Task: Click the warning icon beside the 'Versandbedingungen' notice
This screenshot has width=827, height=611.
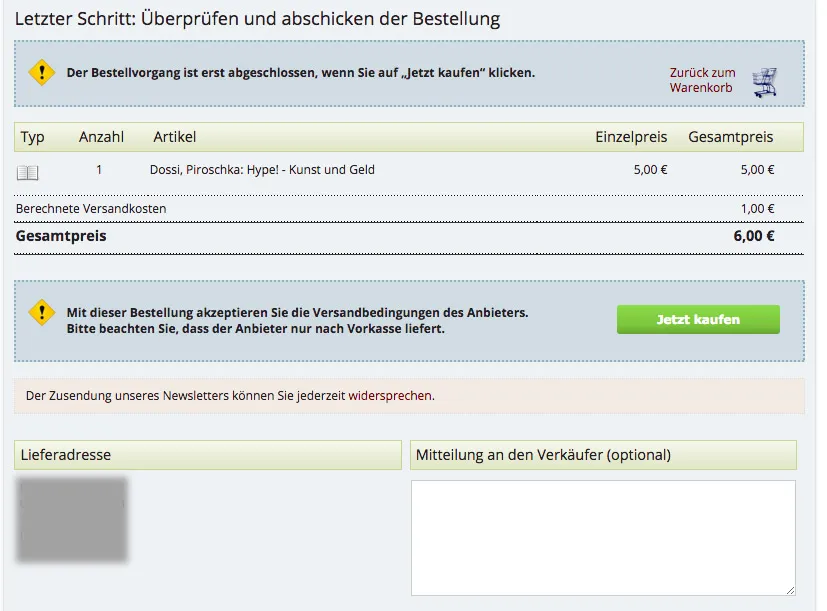Action: point(41,312)
